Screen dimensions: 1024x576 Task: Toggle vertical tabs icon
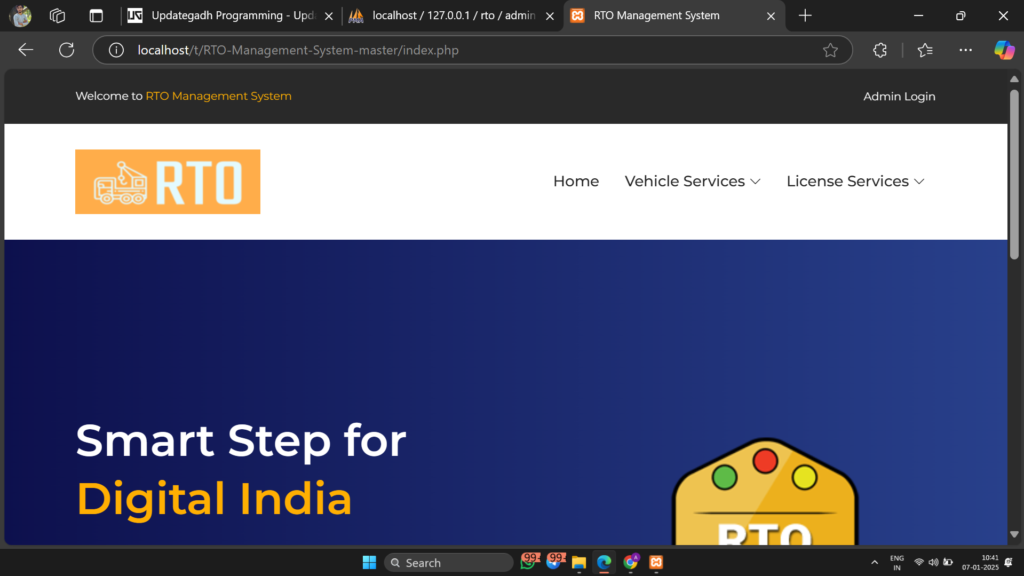point(96,16)
